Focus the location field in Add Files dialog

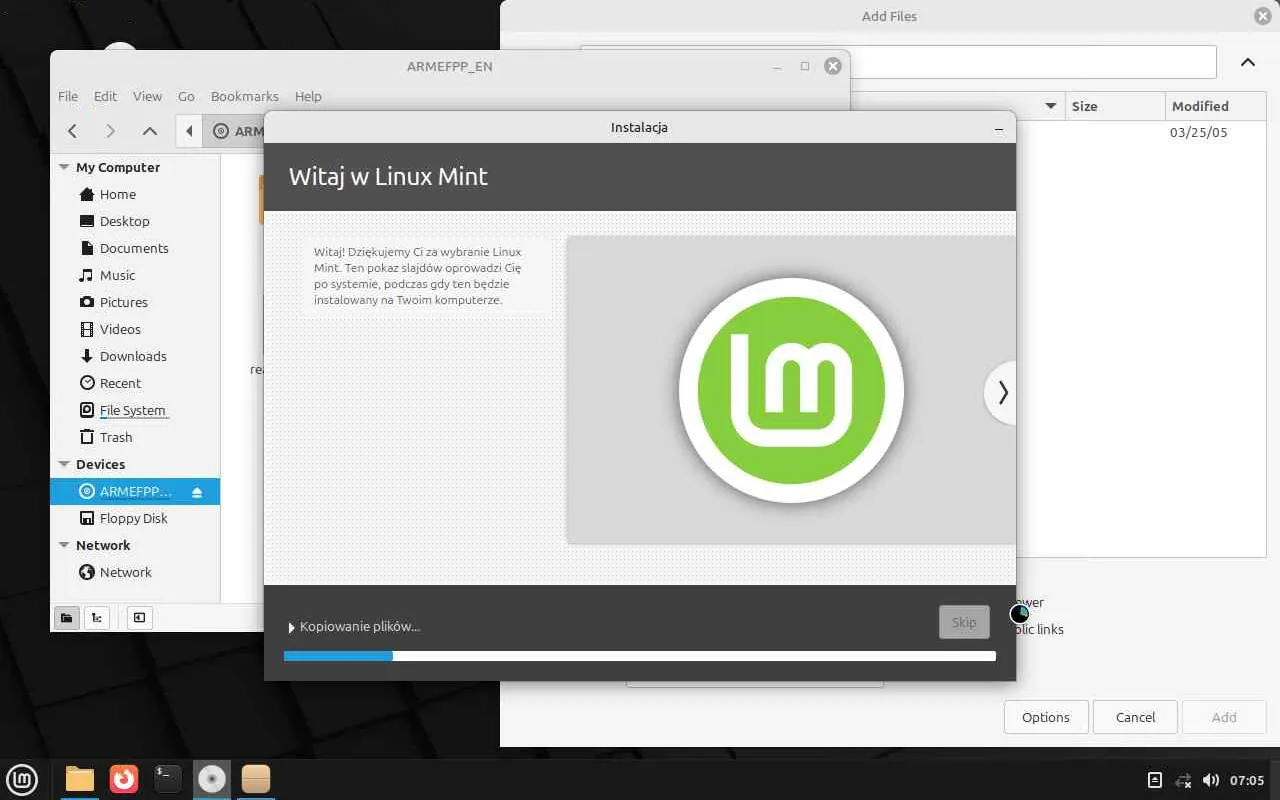[x=1032, y=62]
